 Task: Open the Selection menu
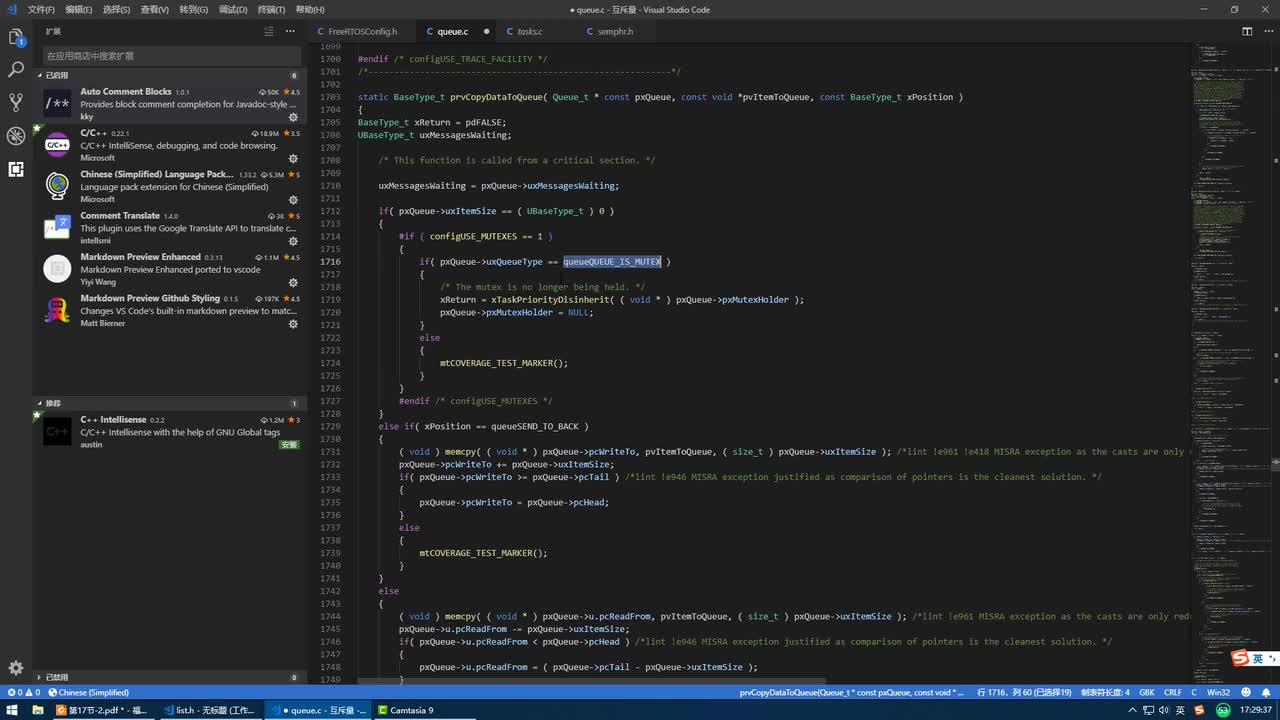pos(116,9)
